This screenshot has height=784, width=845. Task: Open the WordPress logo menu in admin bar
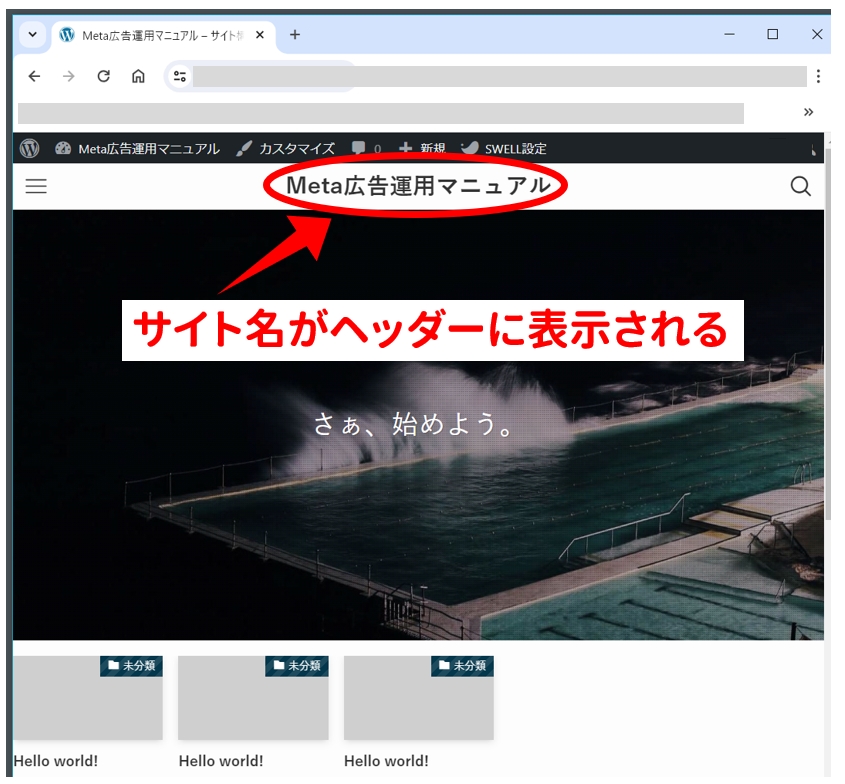[x=30, y=148]
